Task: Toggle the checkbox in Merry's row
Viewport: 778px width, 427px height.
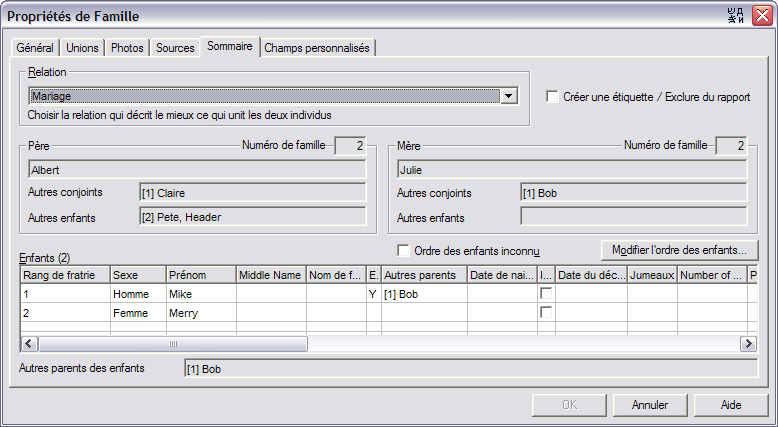Action: [x=546, y=312]
